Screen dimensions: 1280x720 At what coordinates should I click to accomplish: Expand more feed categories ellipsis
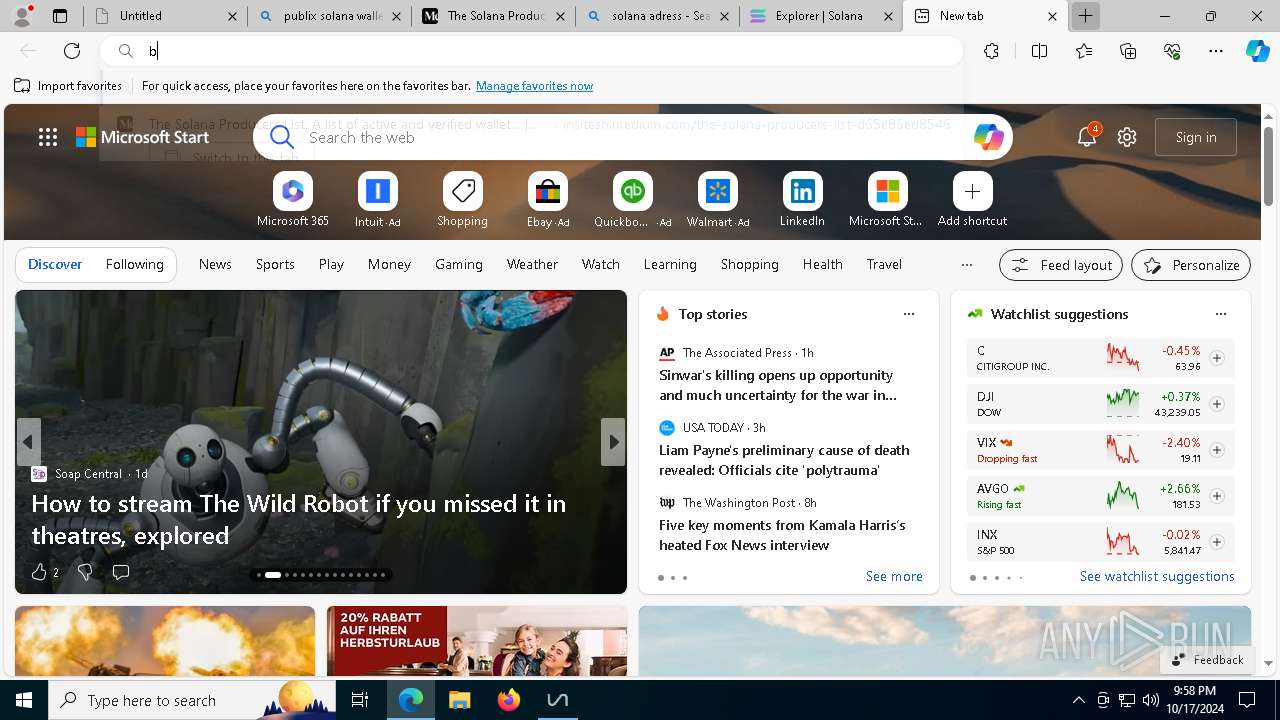pos(966,265)
